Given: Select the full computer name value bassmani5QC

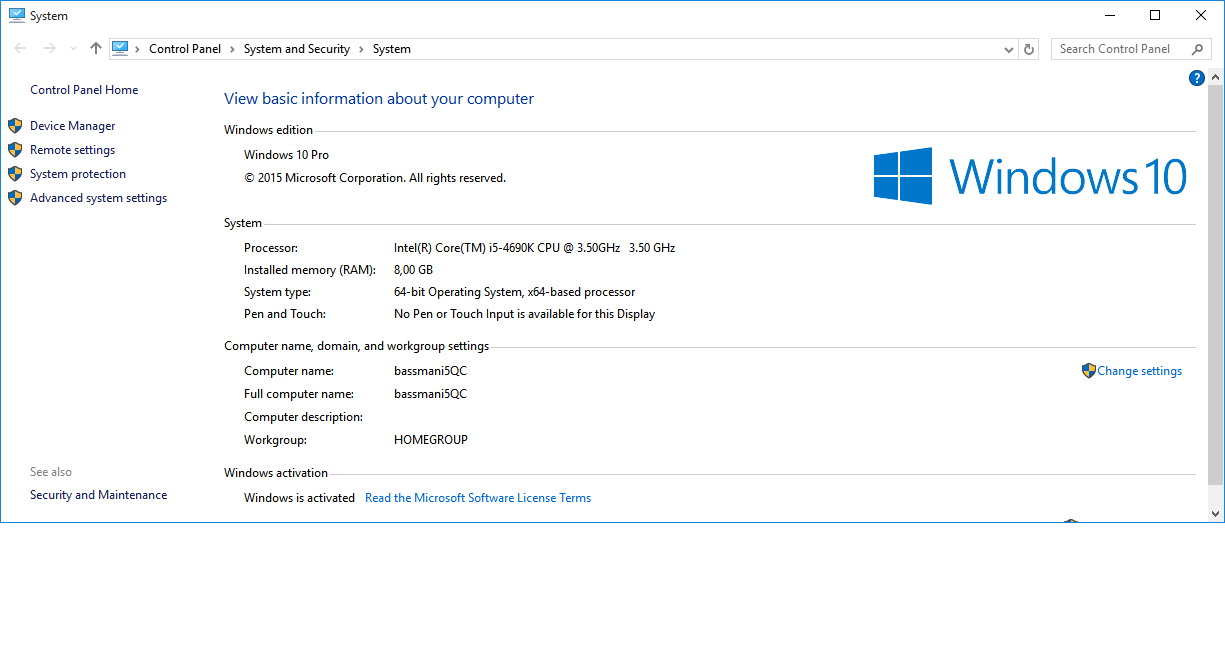Looking at the screenshot, I should point(431,394).
